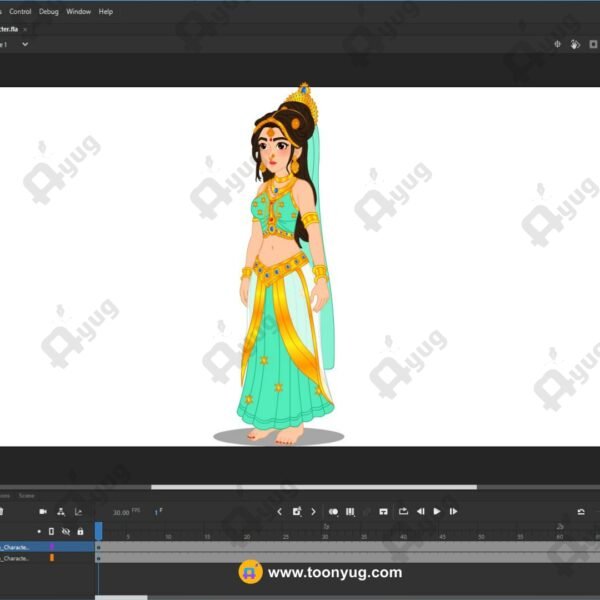This screenshot has width=600, height=600.
Task: Open the Control menu
Action: click(x=20, y=11)
